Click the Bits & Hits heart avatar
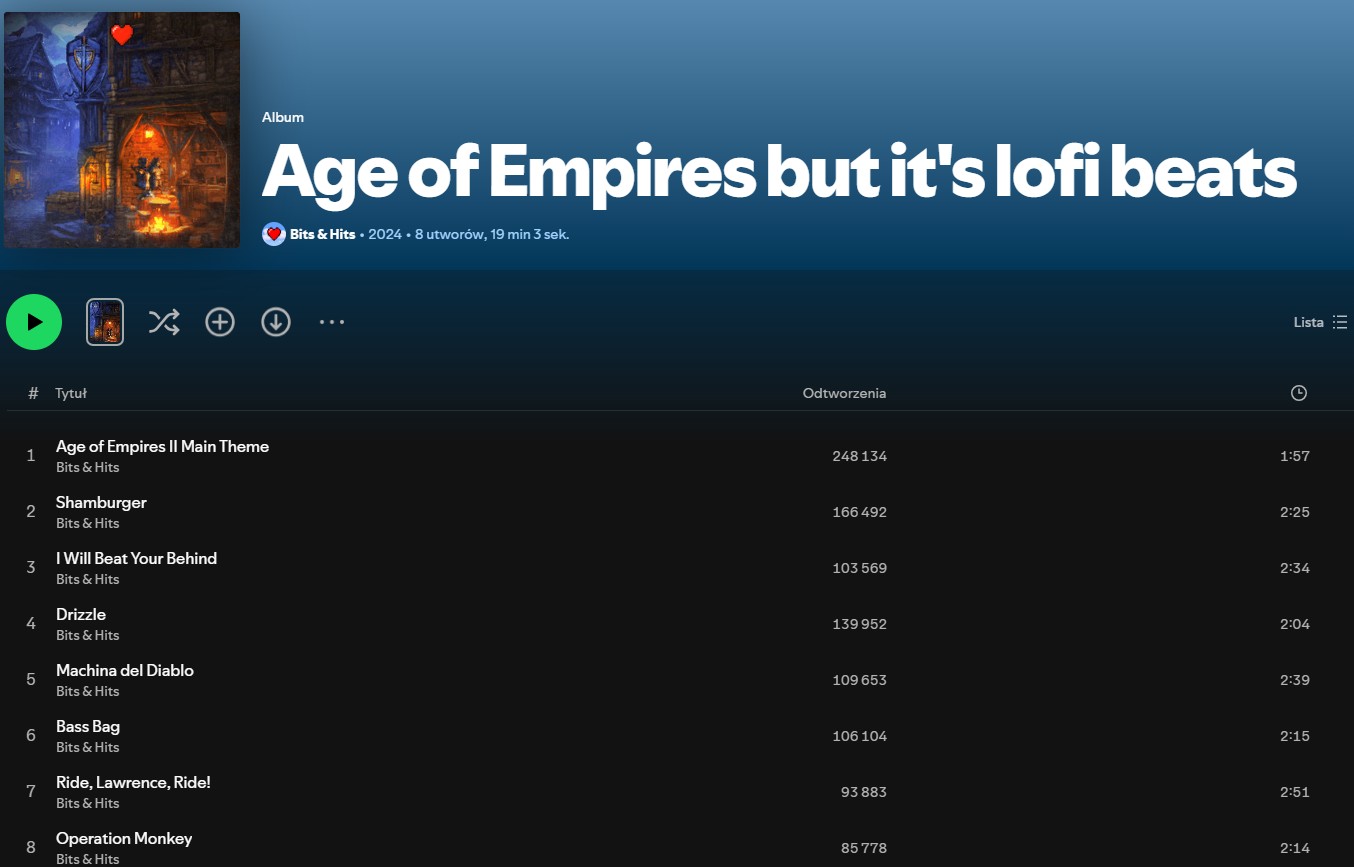Image resolution: width=1354 pixels, height=867 pixels. [273, 234]
